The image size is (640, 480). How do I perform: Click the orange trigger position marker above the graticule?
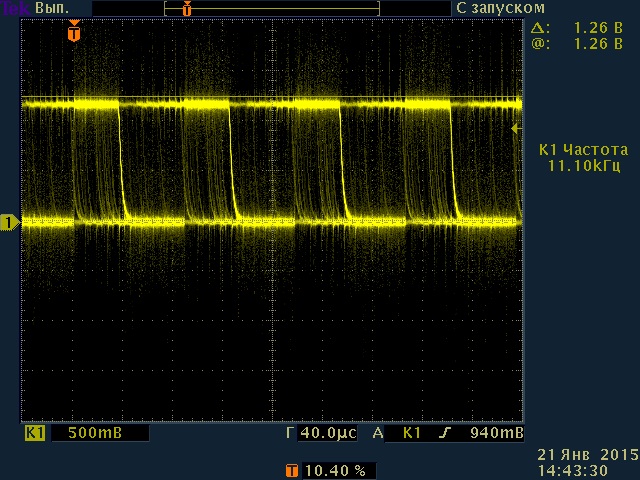pyautogui.click(x=73, y=33)
